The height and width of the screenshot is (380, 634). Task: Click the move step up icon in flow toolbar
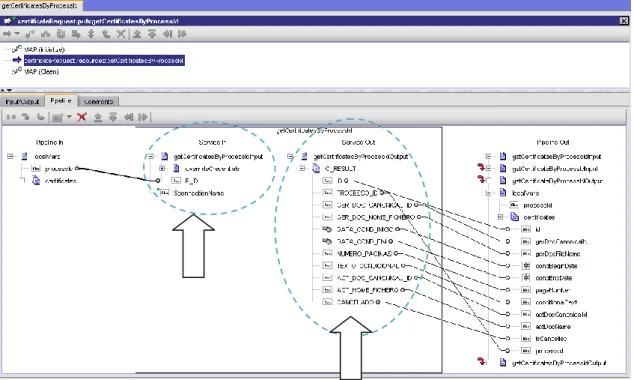(x=137, y=34)
